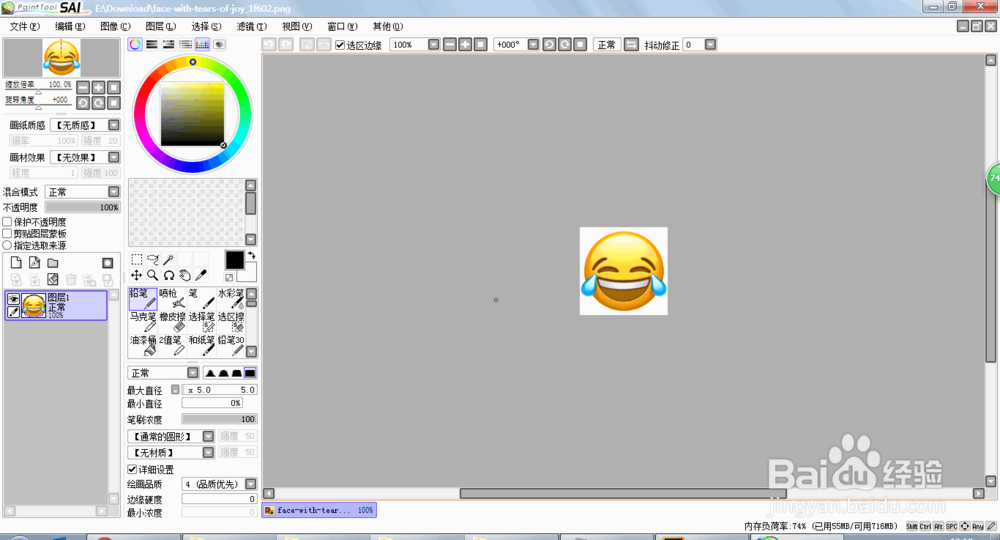1000x540 pixels.
Task: Open the 选择 menu
Action: [206, 26]
